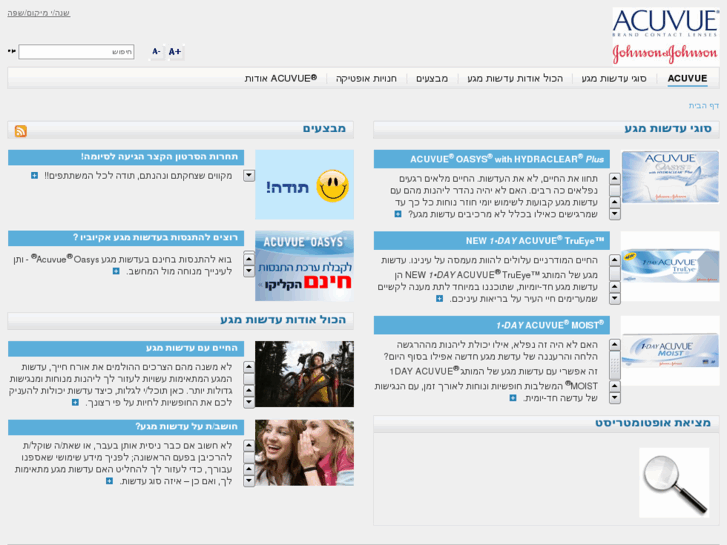Image resolution: width=727 pixels, height=545 pixels.
Task: Expand down arrow beside 'מקווים שצחקתם' promo text
Action: click(x=249, y=175)
